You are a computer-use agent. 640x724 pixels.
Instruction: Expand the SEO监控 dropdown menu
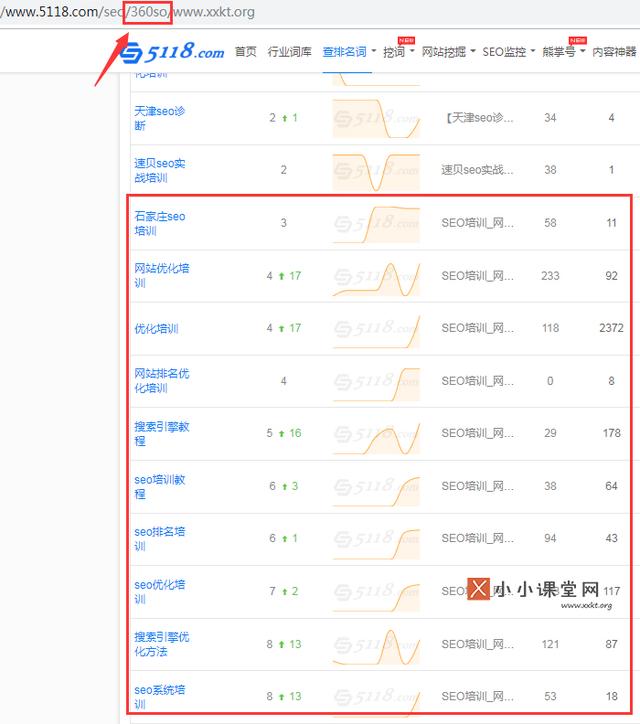508,52
